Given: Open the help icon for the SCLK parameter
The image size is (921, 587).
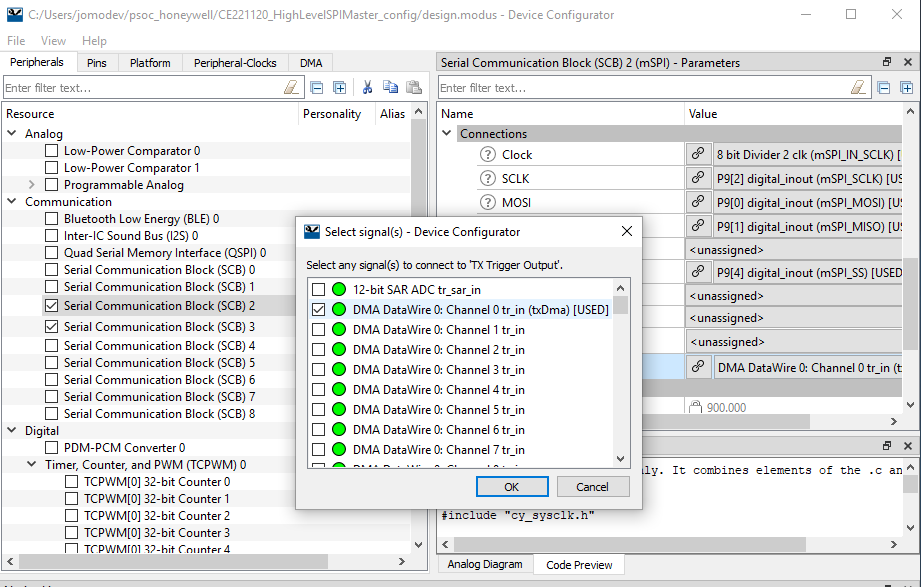Looking at the screenshot, I should coord(488,178).
